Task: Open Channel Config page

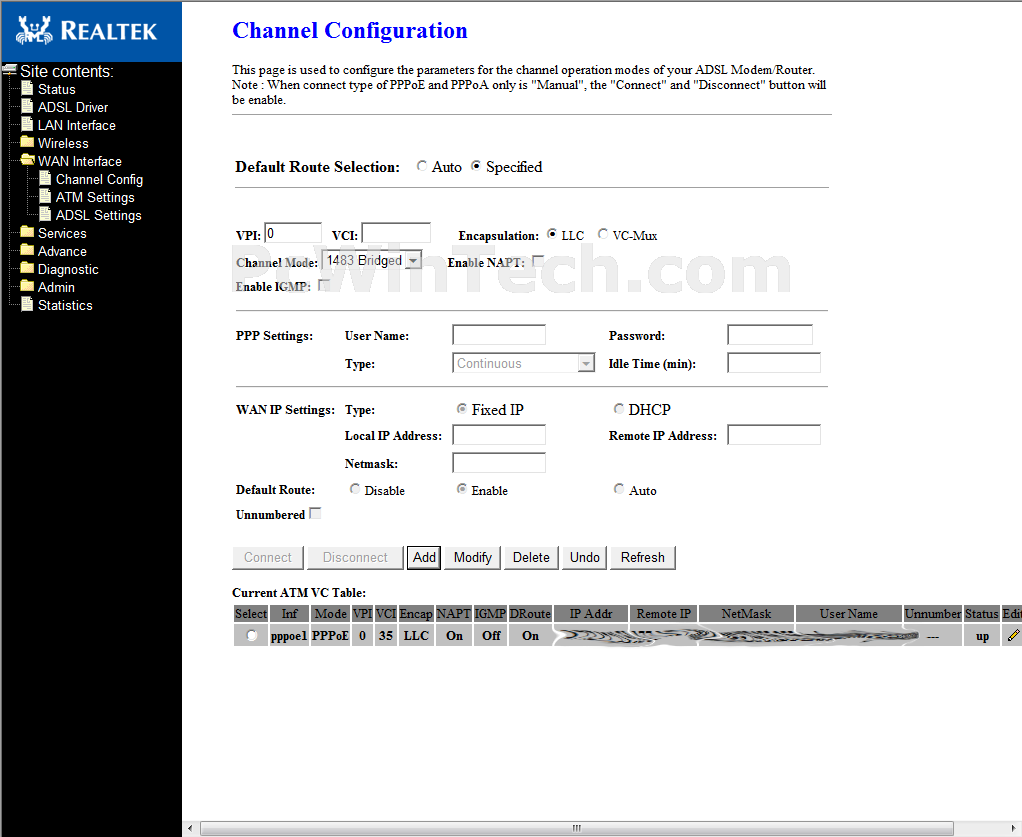Action: coord(99,179)
